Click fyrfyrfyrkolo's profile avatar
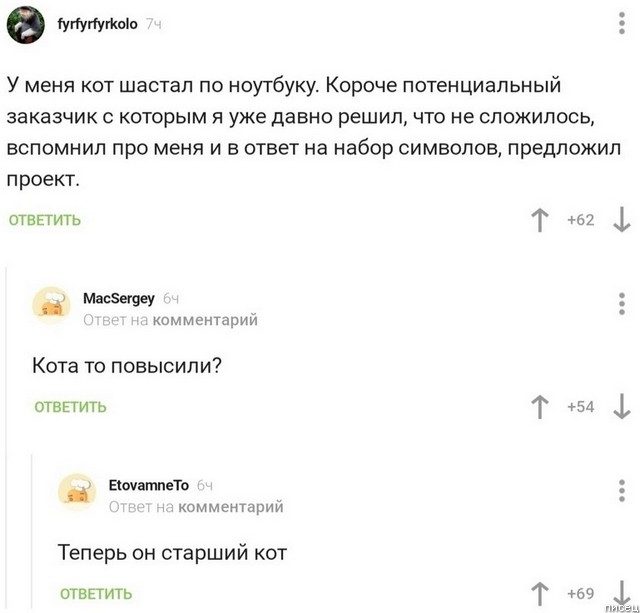The width and height of the screenshot is (640, 613). (26, 25)
